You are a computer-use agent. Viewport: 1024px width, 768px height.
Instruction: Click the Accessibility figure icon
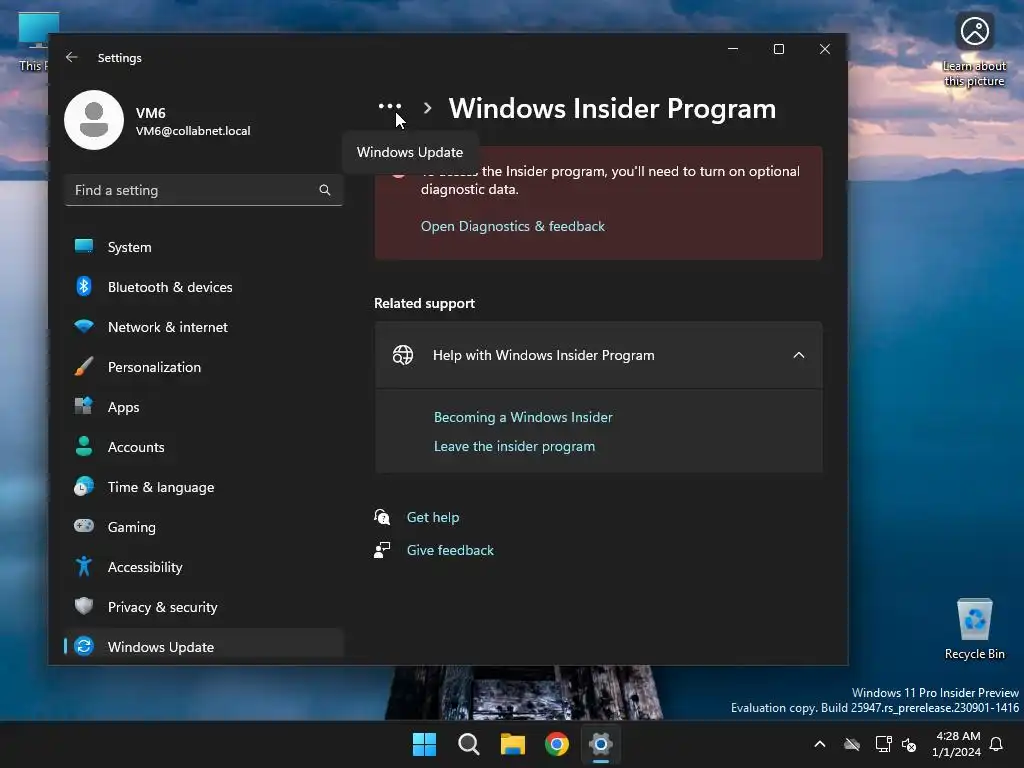(84, 566)
